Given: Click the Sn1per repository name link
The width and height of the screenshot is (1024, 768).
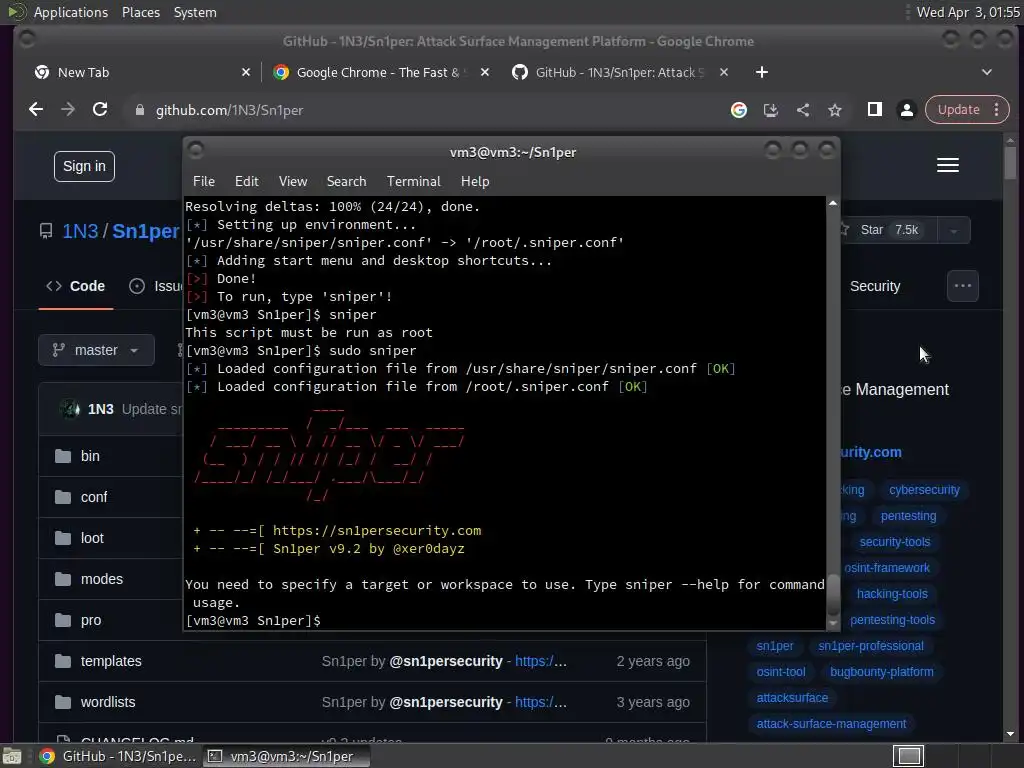Looking at the screenshot, I should tap(145, 231).
